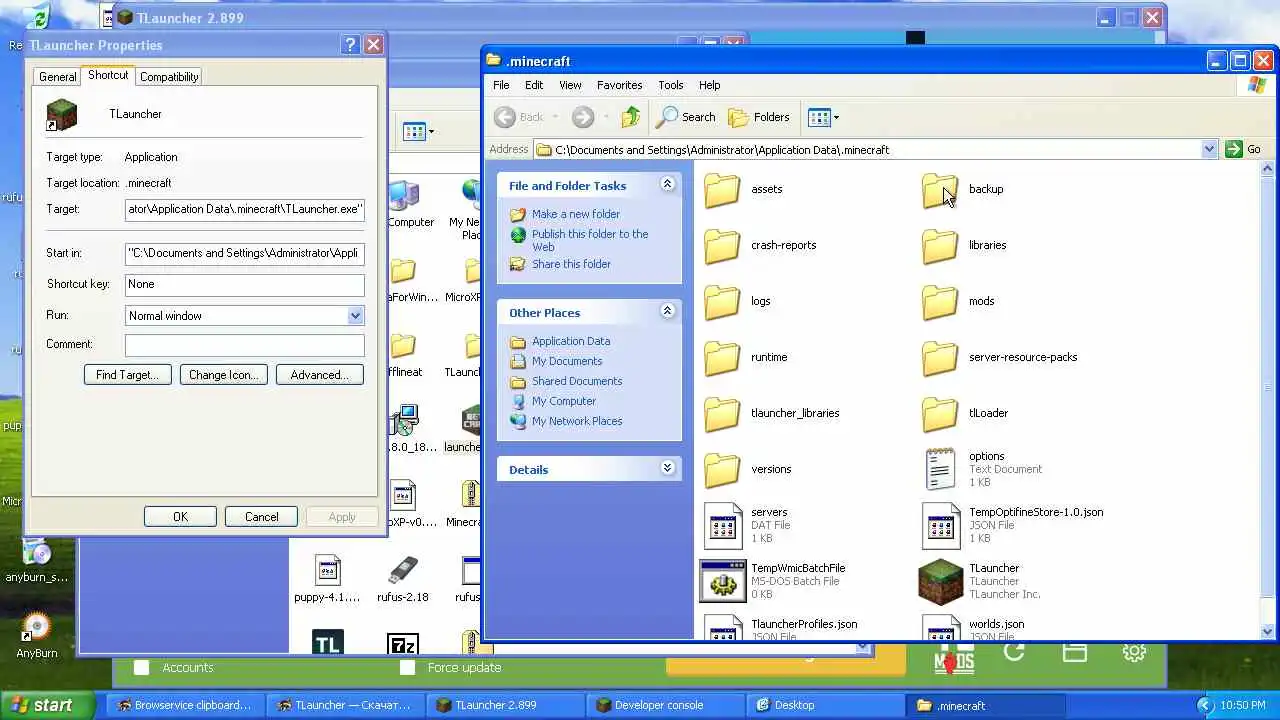Toggle the Force update checkbox in TLauncher

407,667
